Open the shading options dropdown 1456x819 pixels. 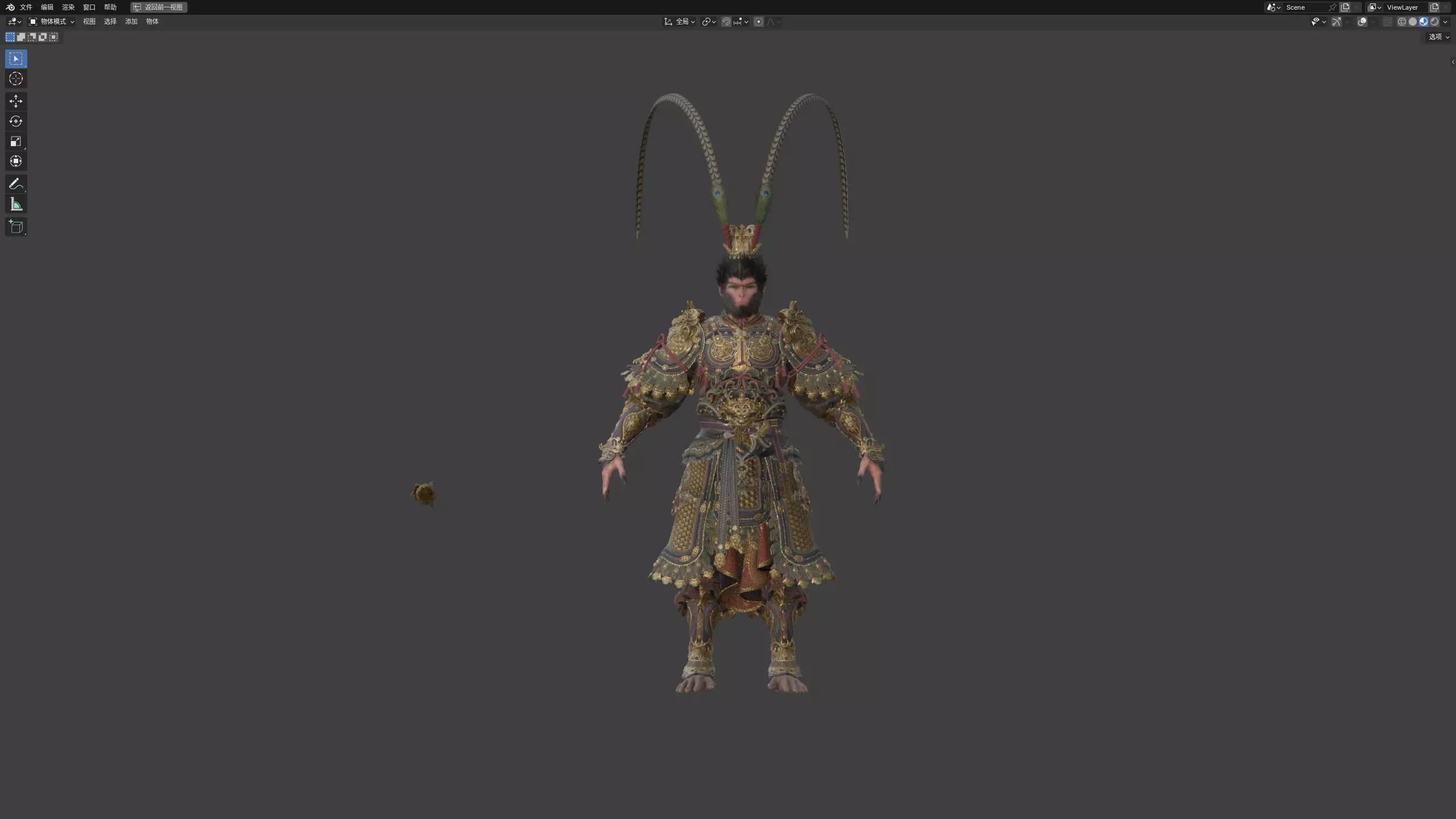click(x=1445, y=22)
